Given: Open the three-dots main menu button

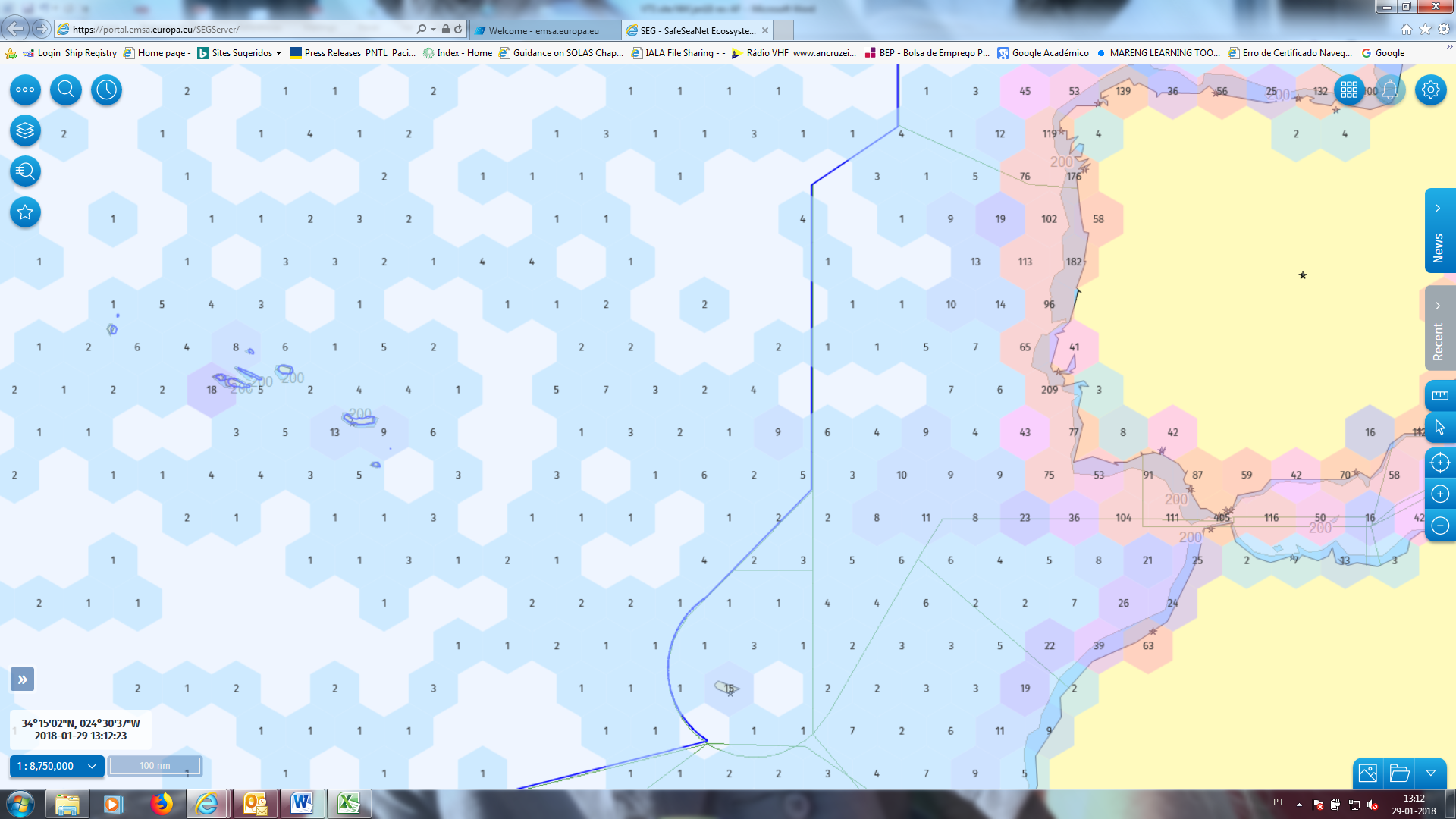Looking at the screenshot, I should [25, 89].
